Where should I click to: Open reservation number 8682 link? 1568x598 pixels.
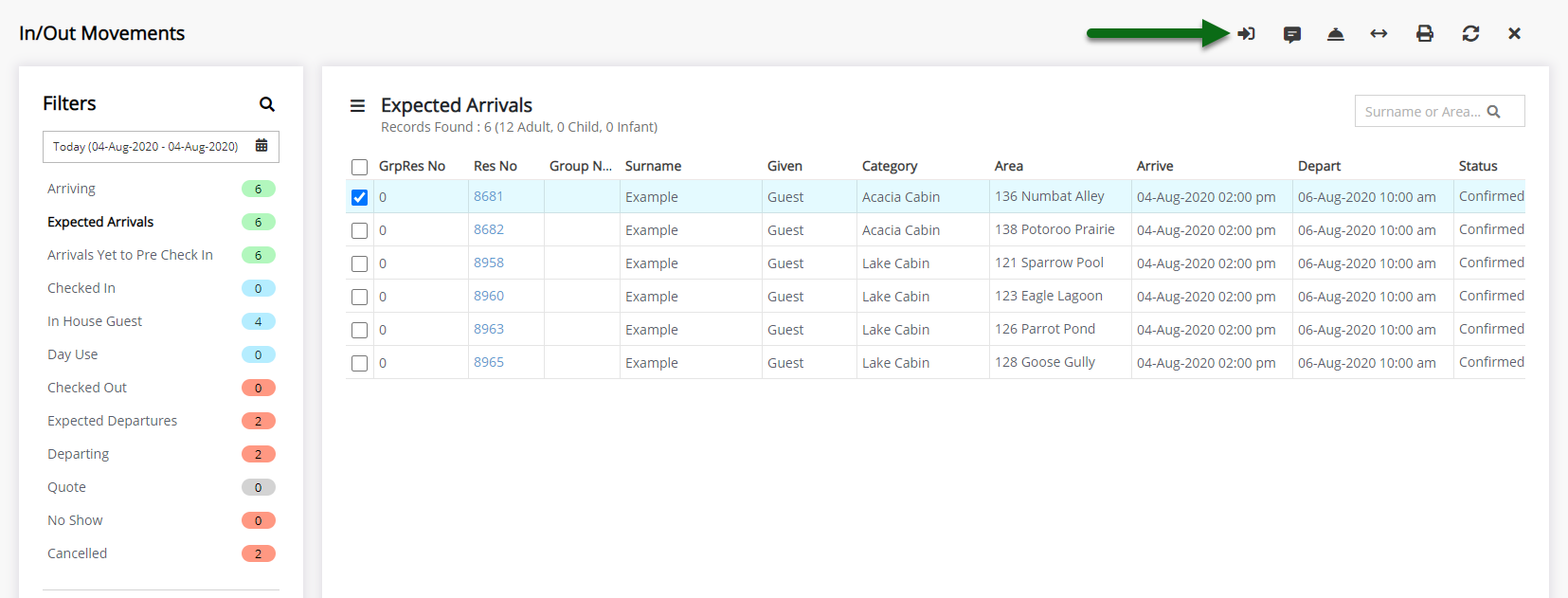click(x=489, y=229)
